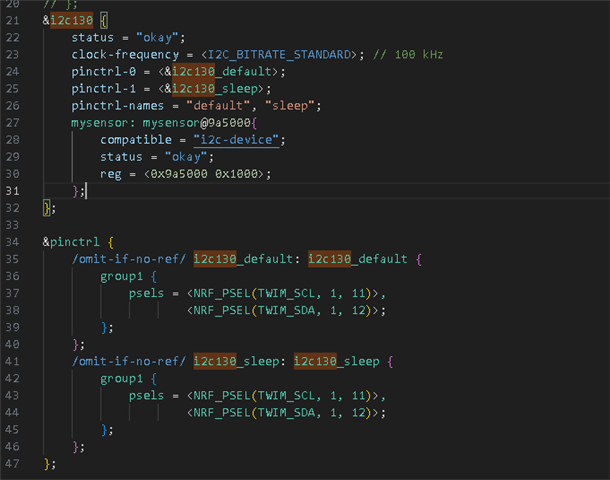Click line number 21 in the gutter
This screenshot has width=610, height=480.
tap(12, 20)
